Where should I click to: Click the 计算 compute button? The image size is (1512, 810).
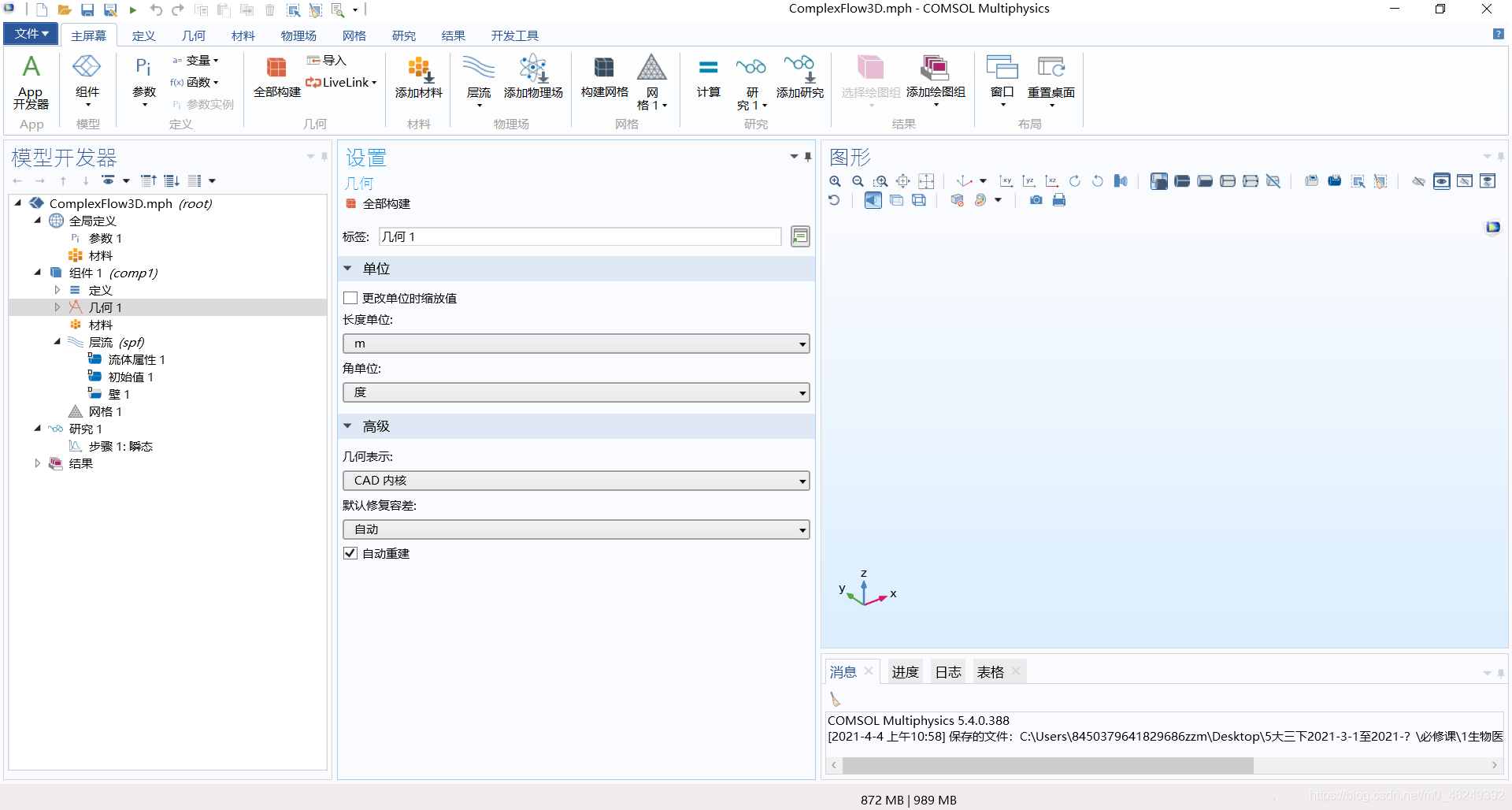click(x=708, y=77)
